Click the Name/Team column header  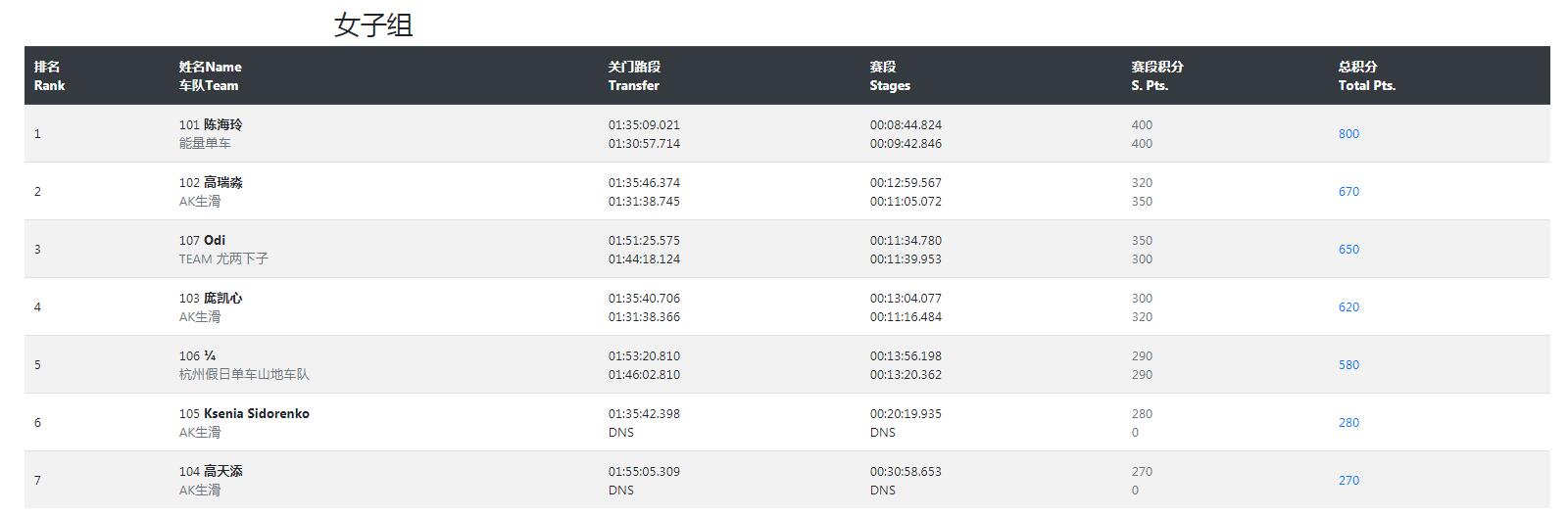click(210, 76)
